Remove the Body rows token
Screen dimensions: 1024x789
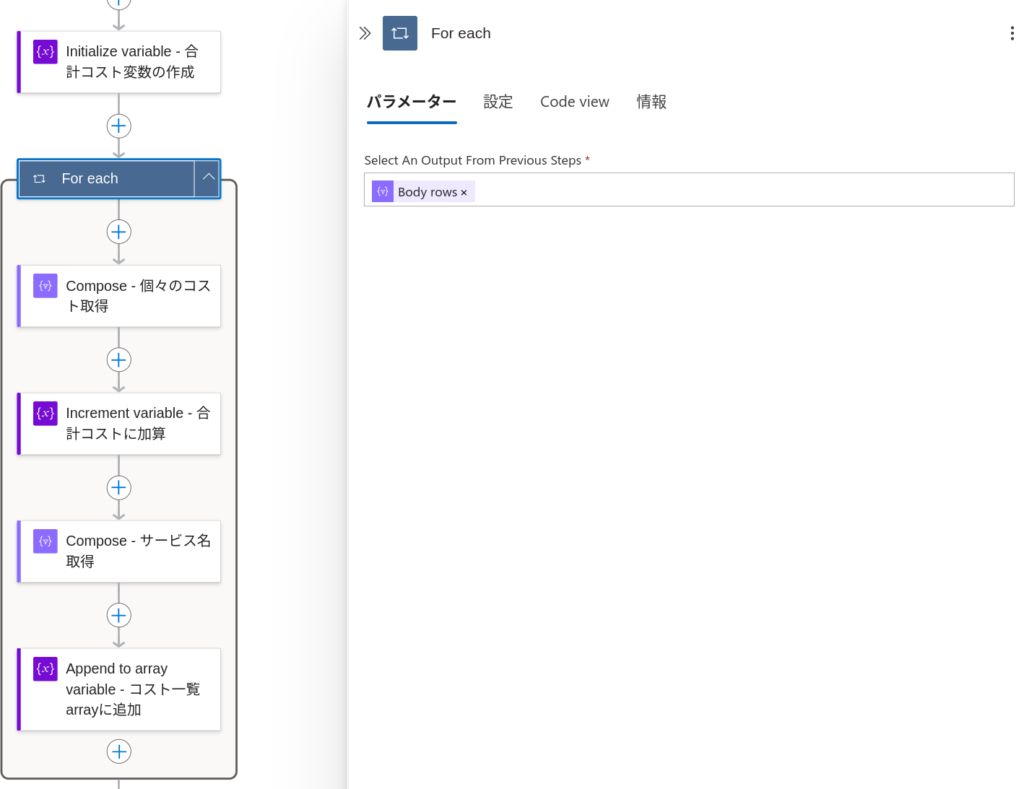pyautogui.click(x=464, y=193)
